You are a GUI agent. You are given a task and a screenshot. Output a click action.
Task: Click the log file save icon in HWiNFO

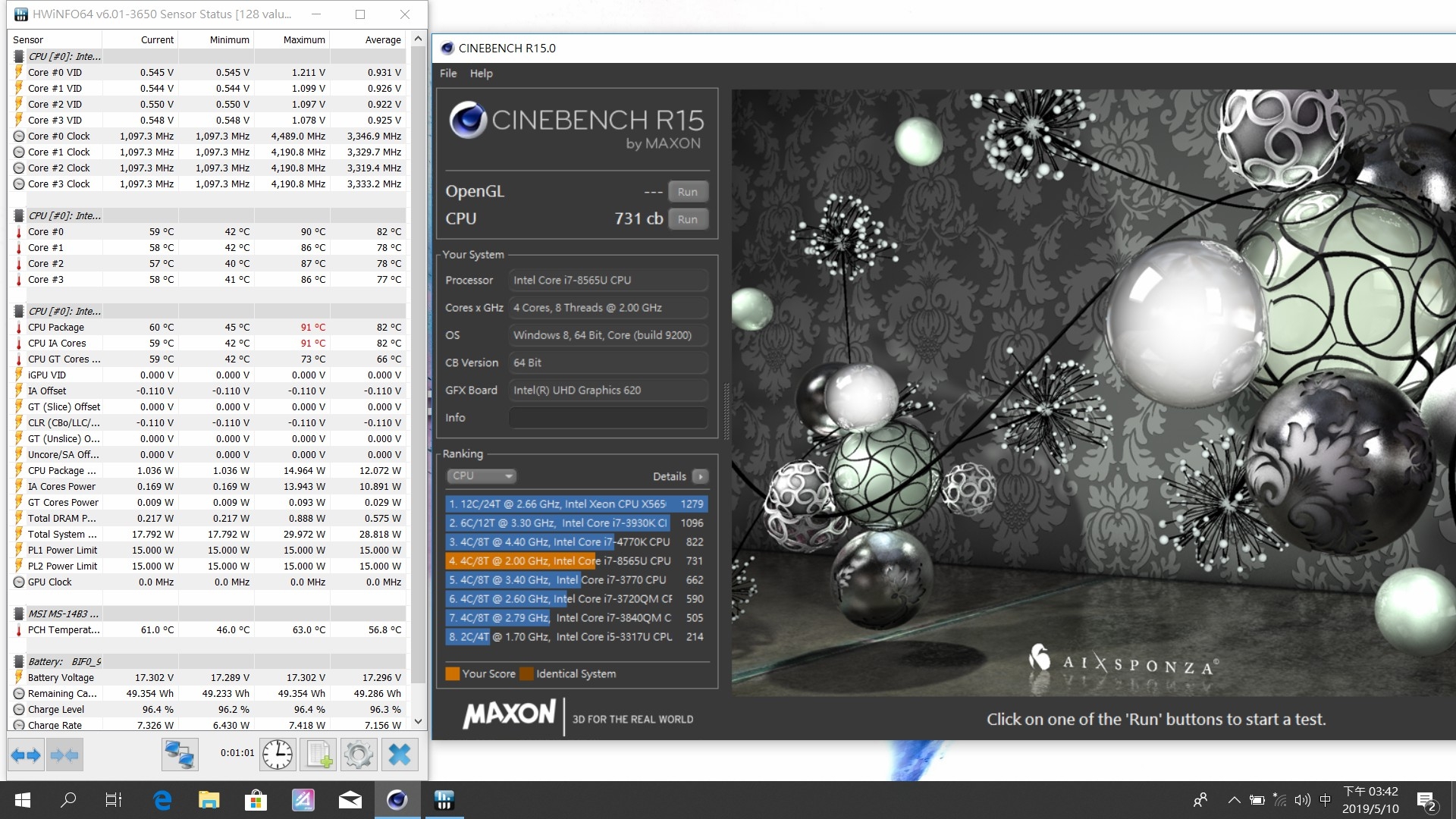tap(318, 755)
